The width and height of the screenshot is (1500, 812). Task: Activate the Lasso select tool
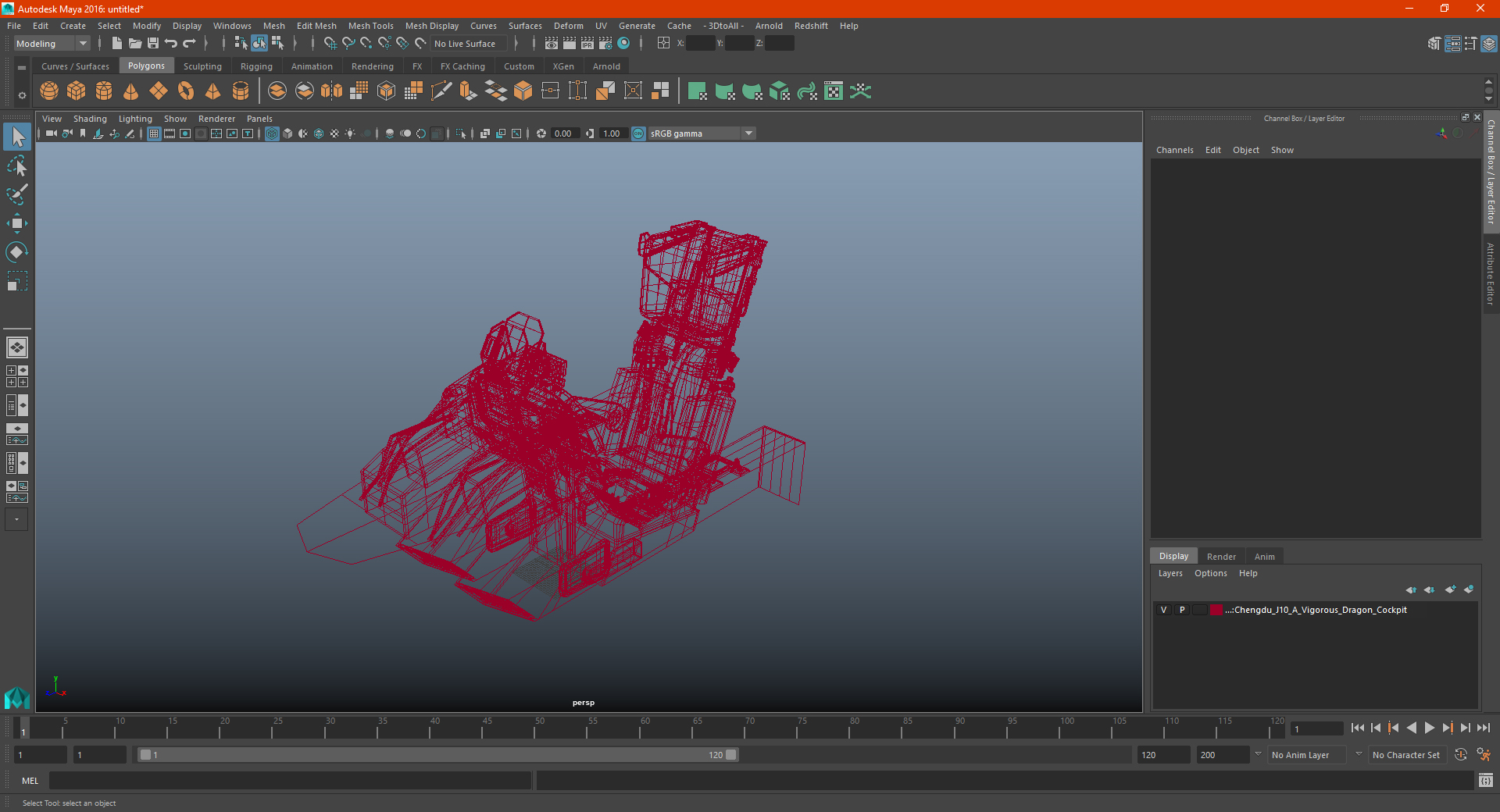(17, 166)
